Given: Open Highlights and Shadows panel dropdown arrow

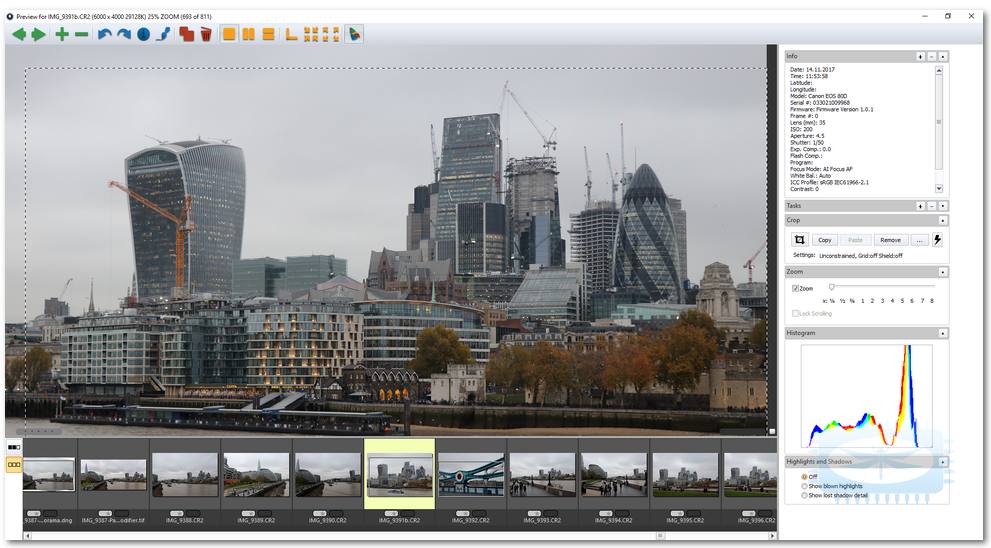Looking at the screenshot, I should click(x=943, y=462).
